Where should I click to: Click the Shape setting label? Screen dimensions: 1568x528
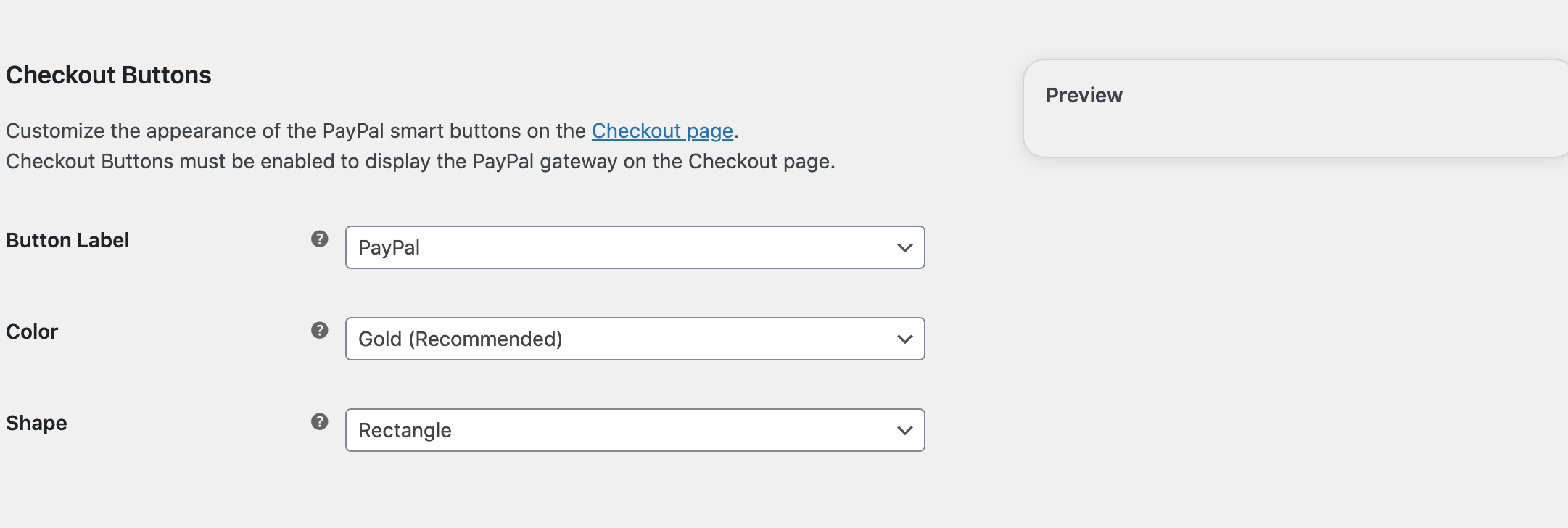coord(36,423)
